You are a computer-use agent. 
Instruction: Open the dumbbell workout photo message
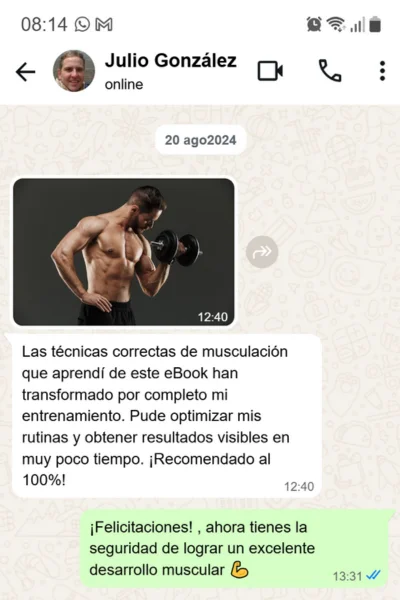pyautogui.click(x=124, y=252)
